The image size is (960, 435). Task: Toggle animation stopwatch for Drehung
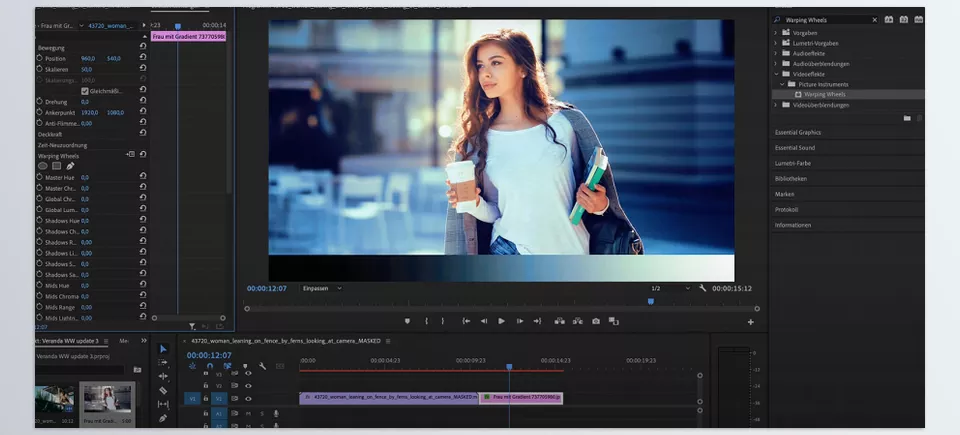coord(40,102)
